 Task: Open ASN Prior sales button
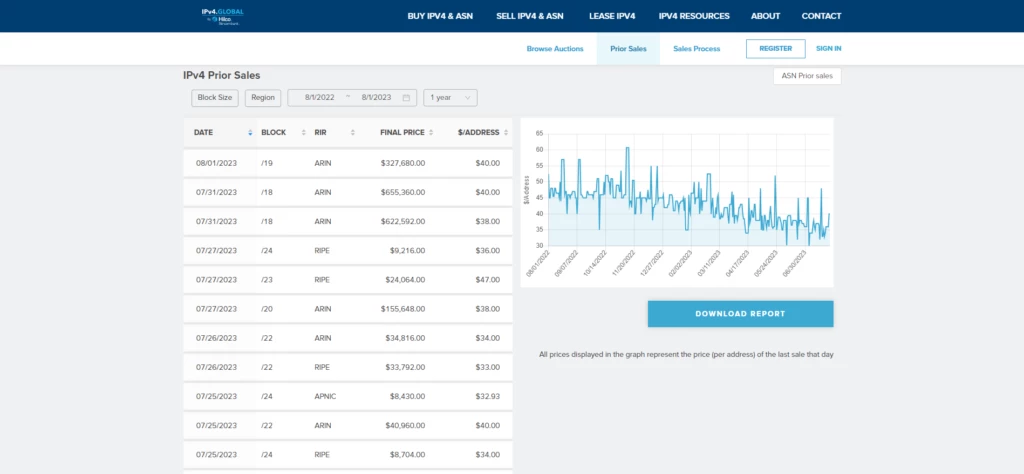click(806, 76)
